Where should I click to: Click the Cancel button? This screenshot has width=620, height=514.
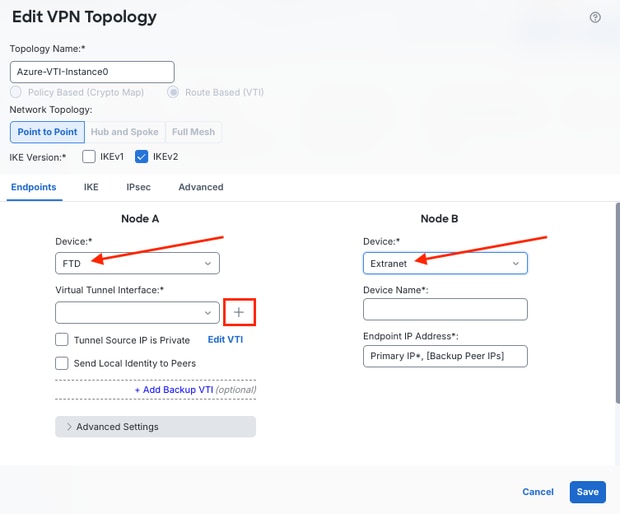point(538,492)
